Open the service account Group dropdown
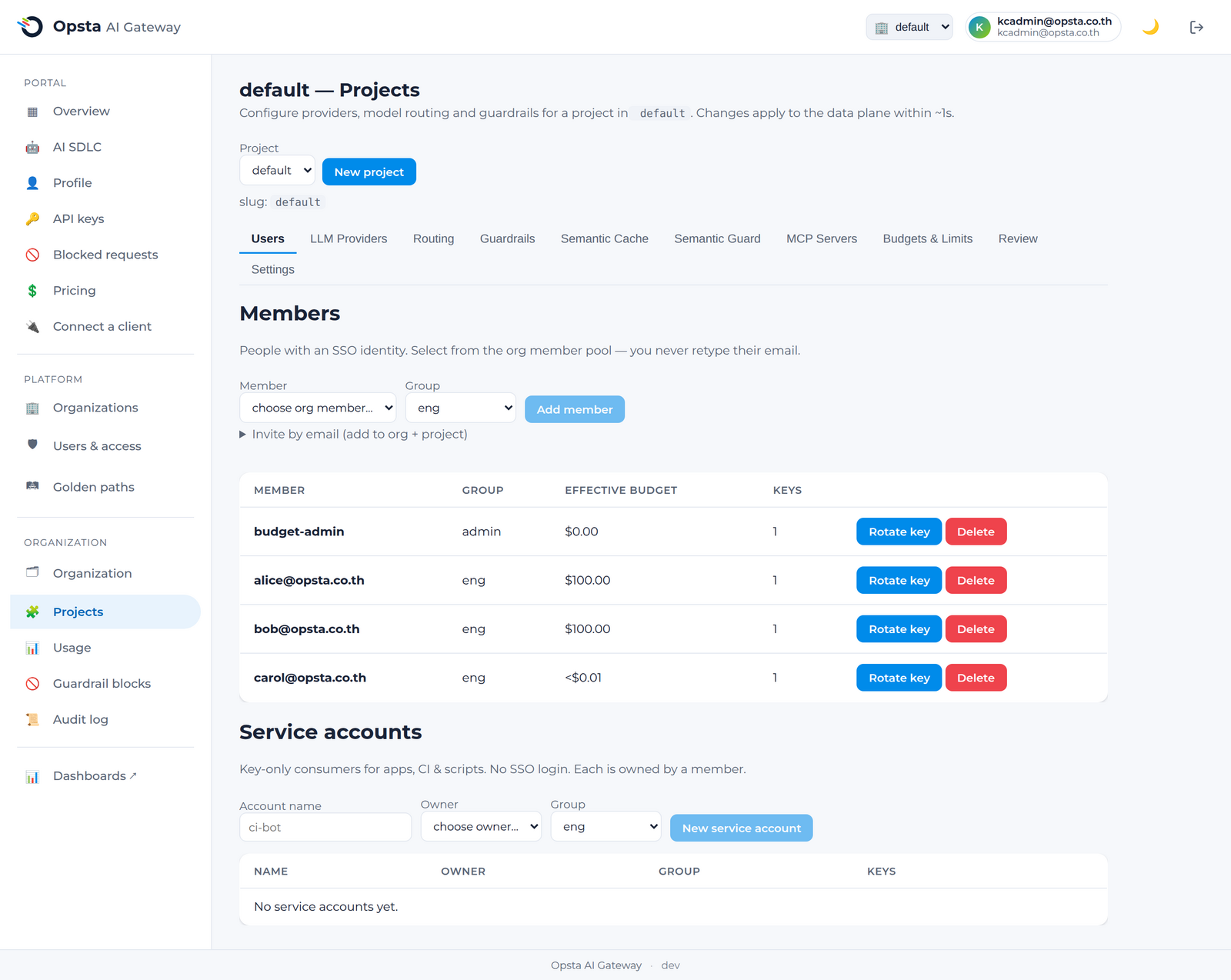The width and height of the screenshot is (1231, 980). [605, 827]
